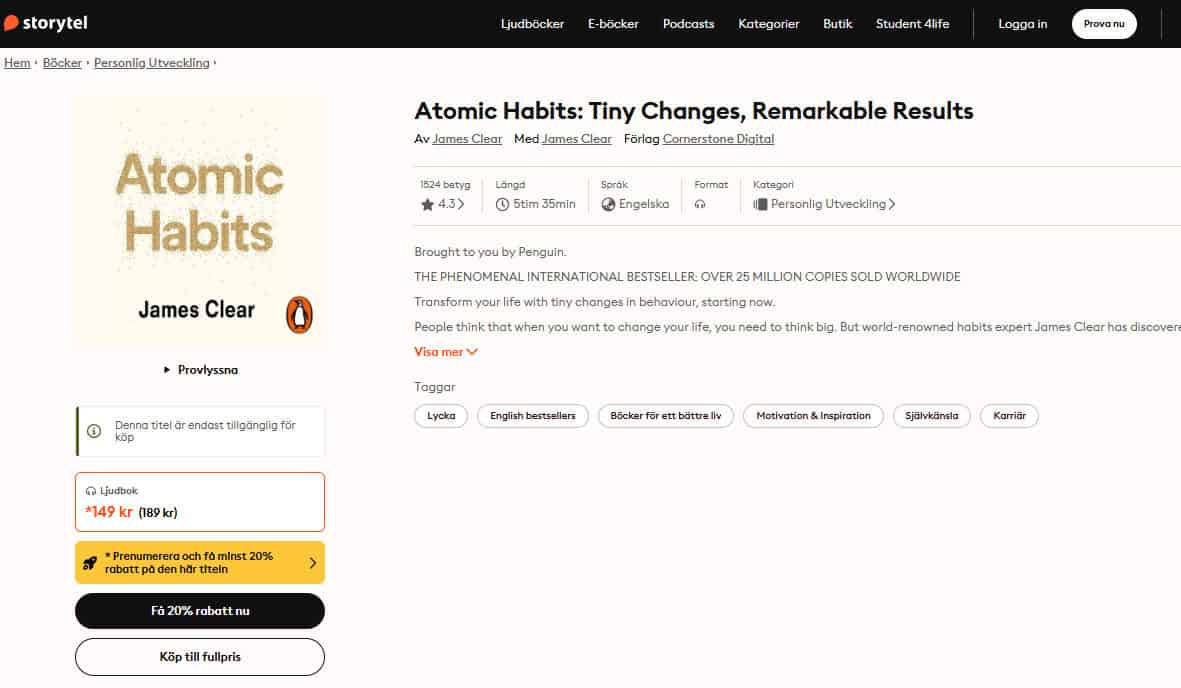Viewport: 1181px width, 688px height.
Task: Click the globe language icon
Action: pos(608,204)
